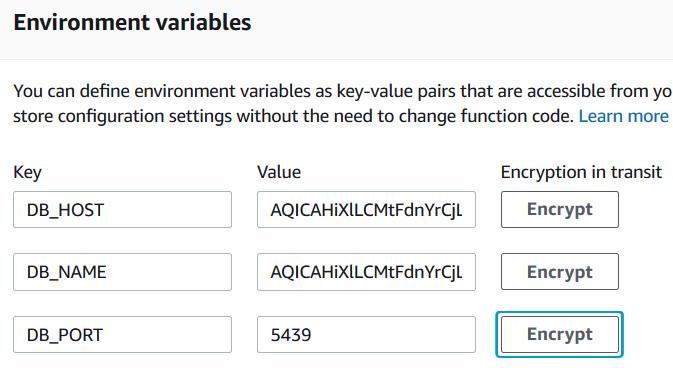Image resolution: width=673 pixels, height=368 pixels.
Task: Select the DB_NAME key field
Action: [122, 272]
